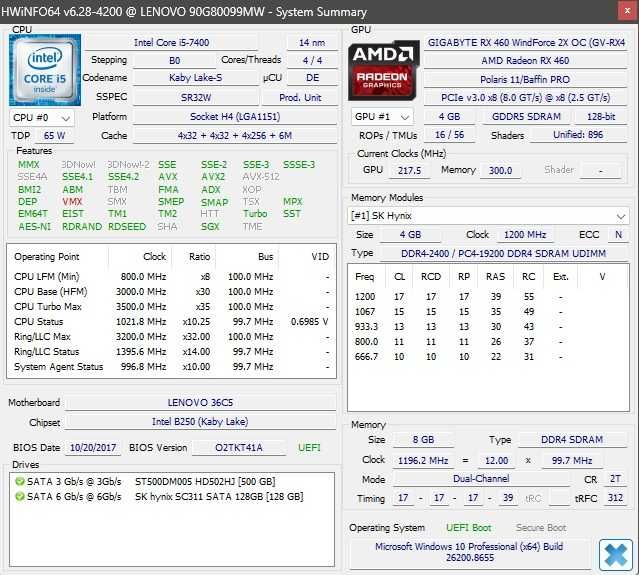Click the Secure Boot indicator
This screenshot has height=575, width=639.
point(541,528)
